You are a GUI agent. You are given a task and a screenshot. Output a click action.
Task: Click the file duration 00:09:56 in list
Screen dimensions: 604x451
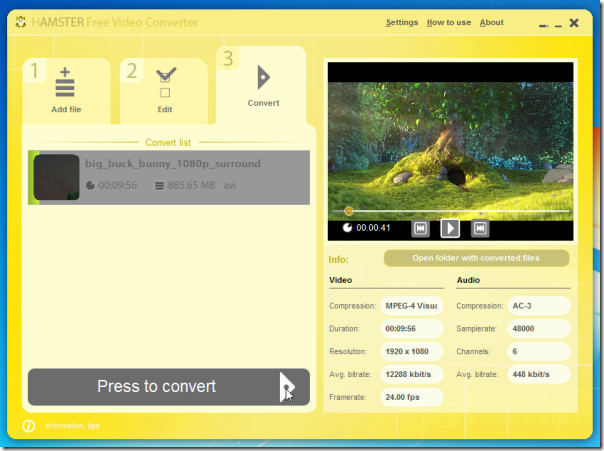point(117,185)
